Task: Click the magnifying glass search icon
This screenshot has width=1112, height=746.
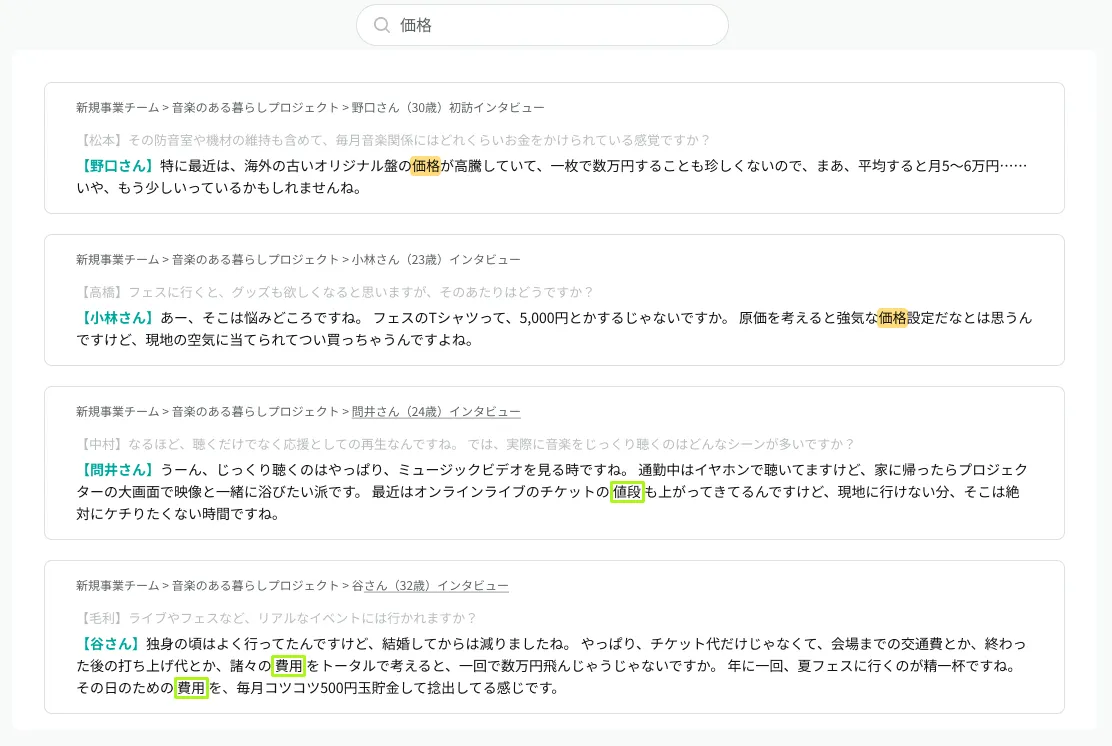Action: (x=381, y=25)
